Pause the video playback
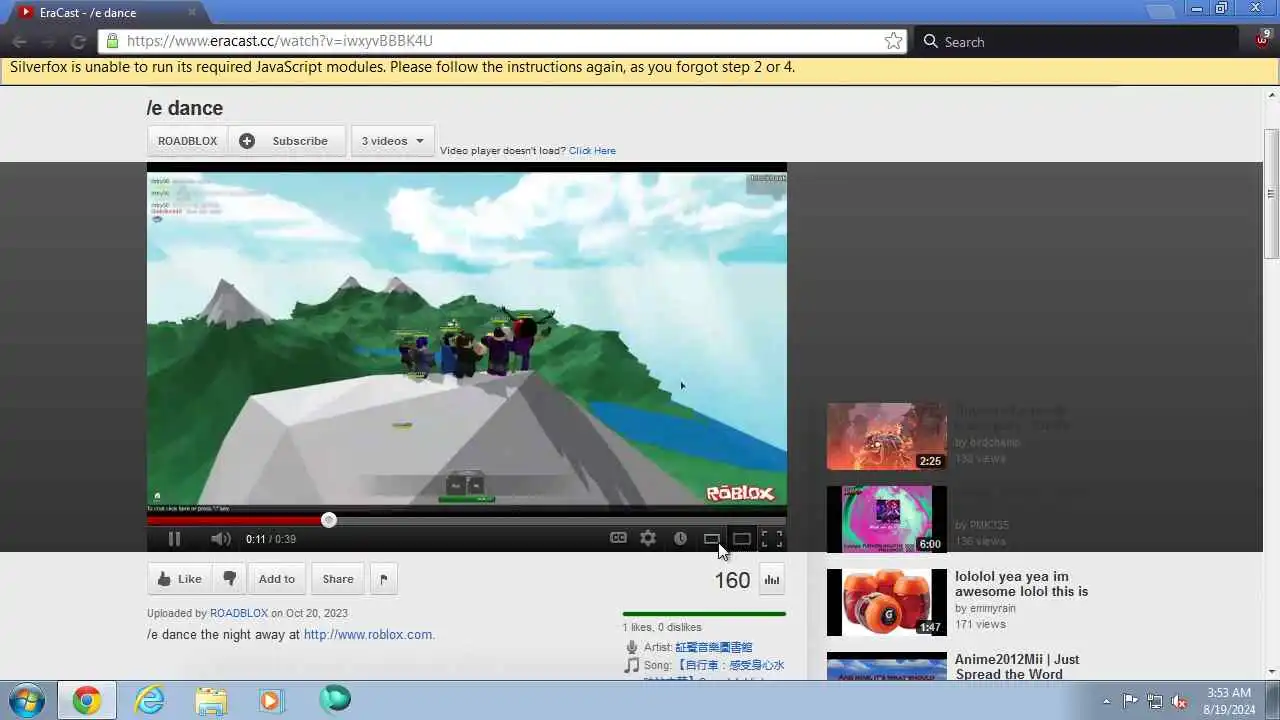This screenshot has height=720, width=1280. pyautogui.click(x=174, y=539)
